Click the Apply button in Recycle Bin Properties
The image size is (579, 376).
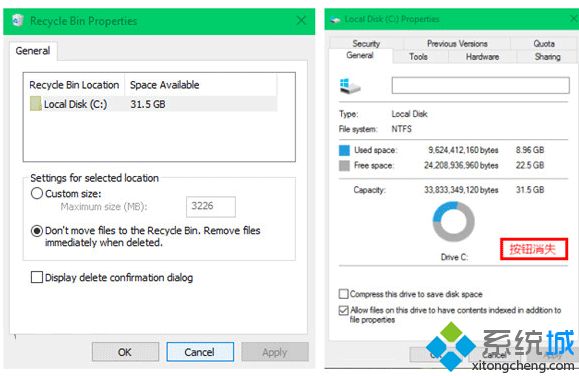275,352
